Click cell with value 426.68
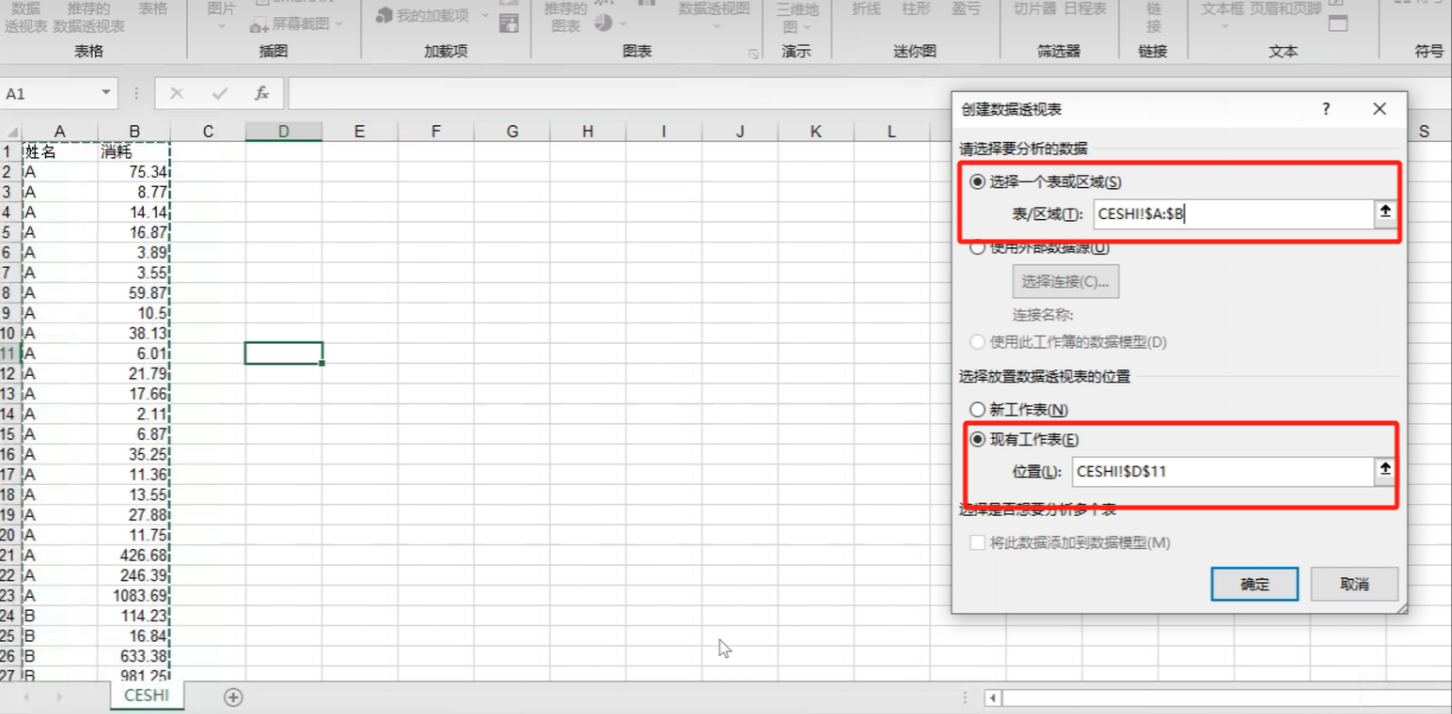This screenshot has width=1452, height=714. 134,555
